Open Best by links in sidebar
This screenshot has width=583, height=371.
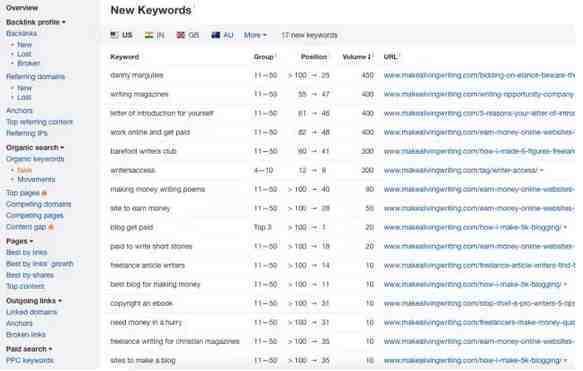[x=27, y=252]
